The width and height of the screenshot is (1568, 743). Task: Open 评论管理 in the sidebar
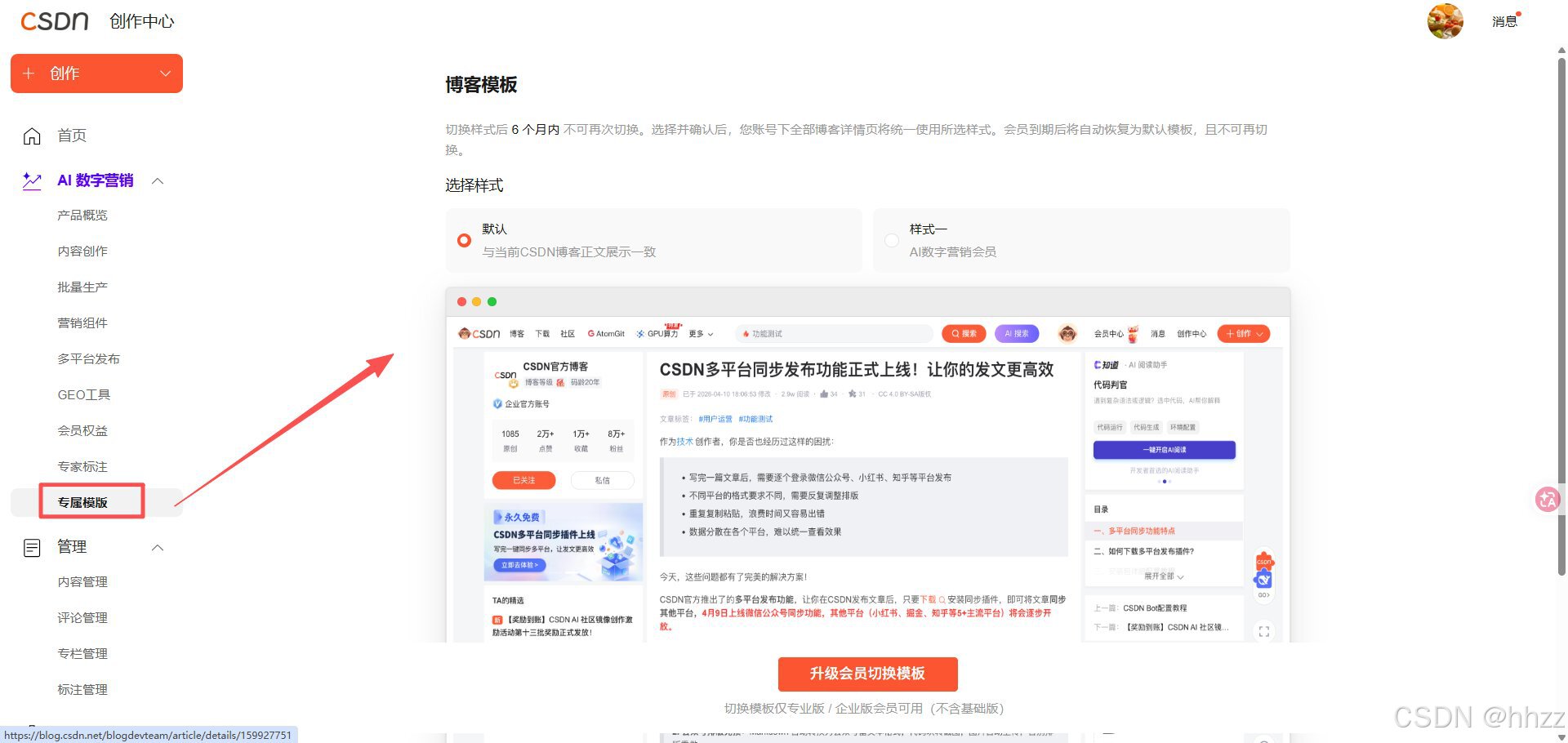[x=82, y=618]
